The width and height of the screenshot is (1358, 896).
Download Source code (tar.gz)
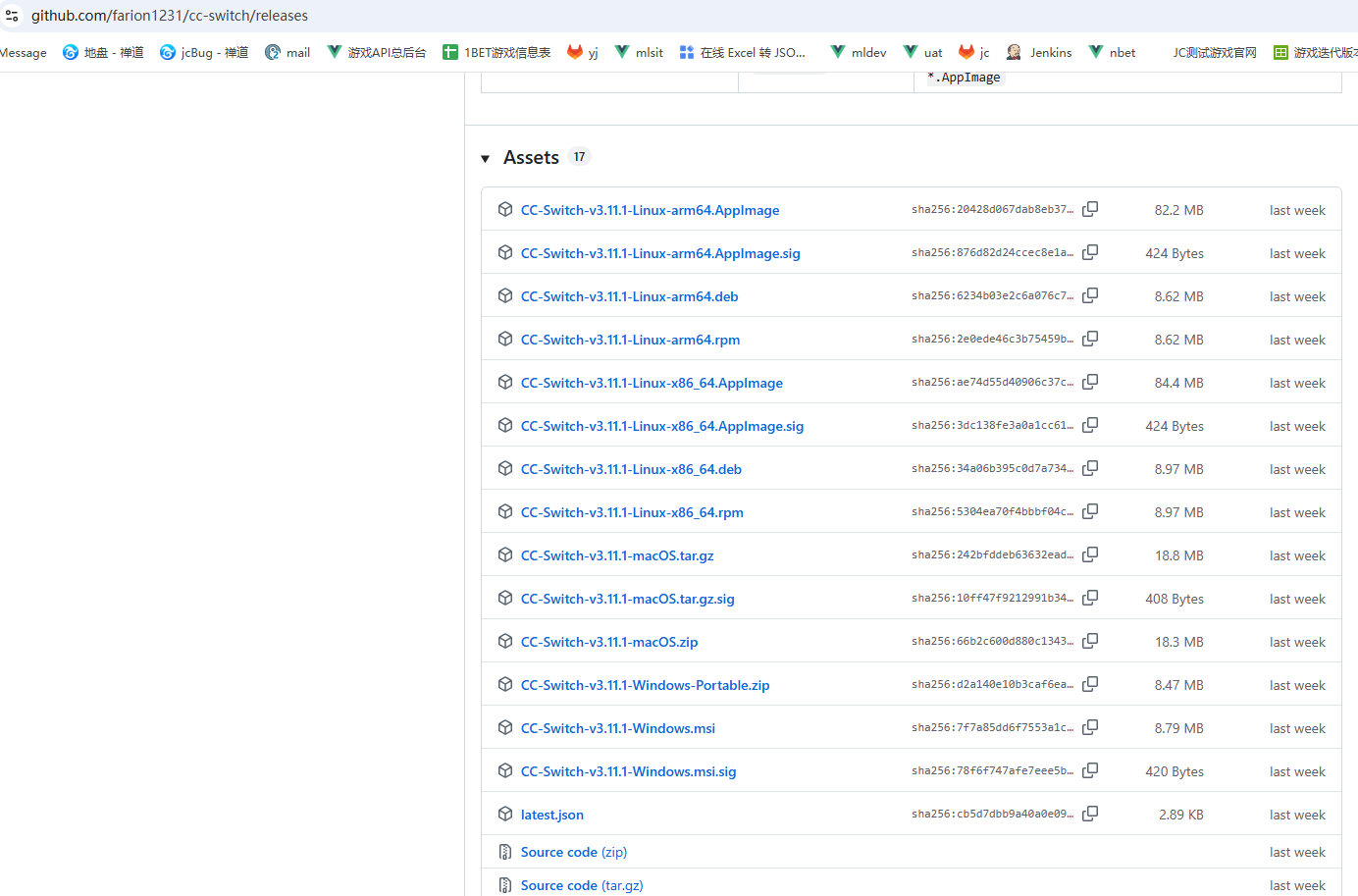tap(582, 885)
